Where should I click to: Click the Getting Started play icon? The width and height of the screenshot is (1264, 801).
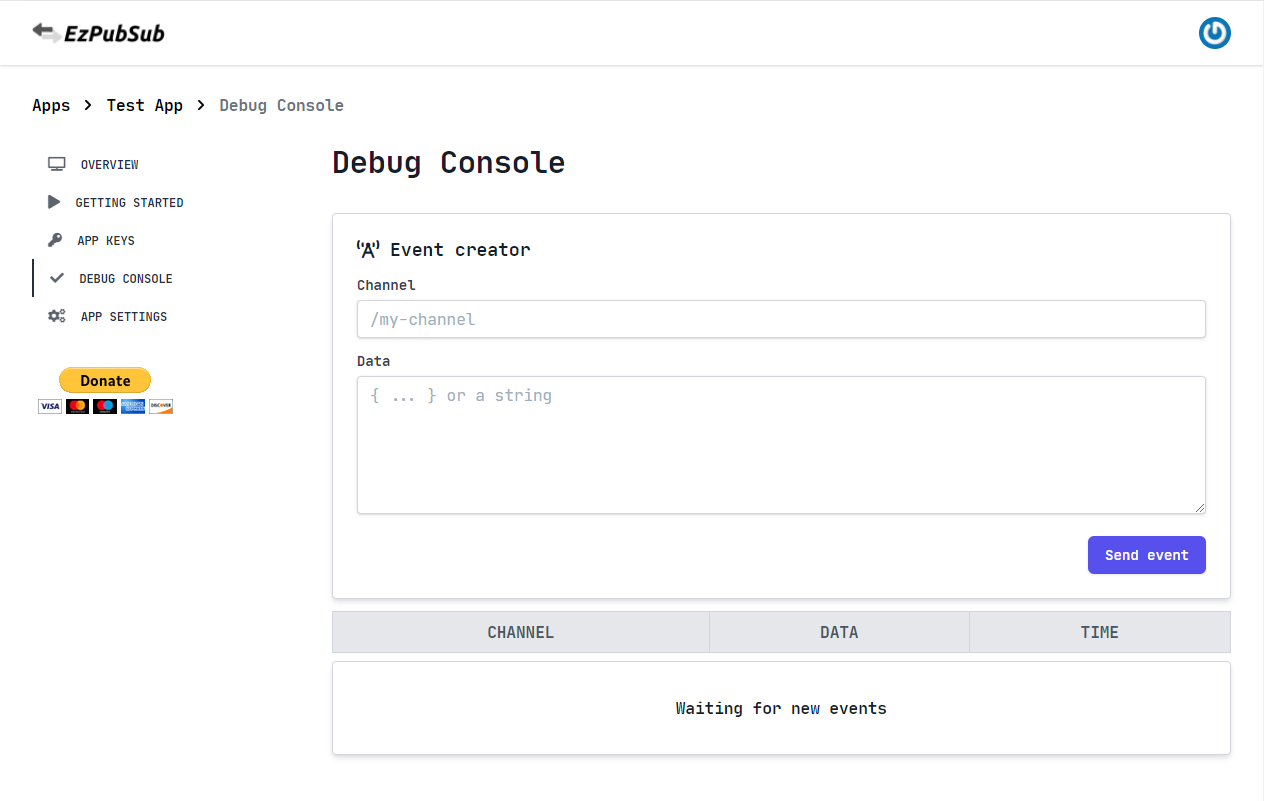click(54, 202)
